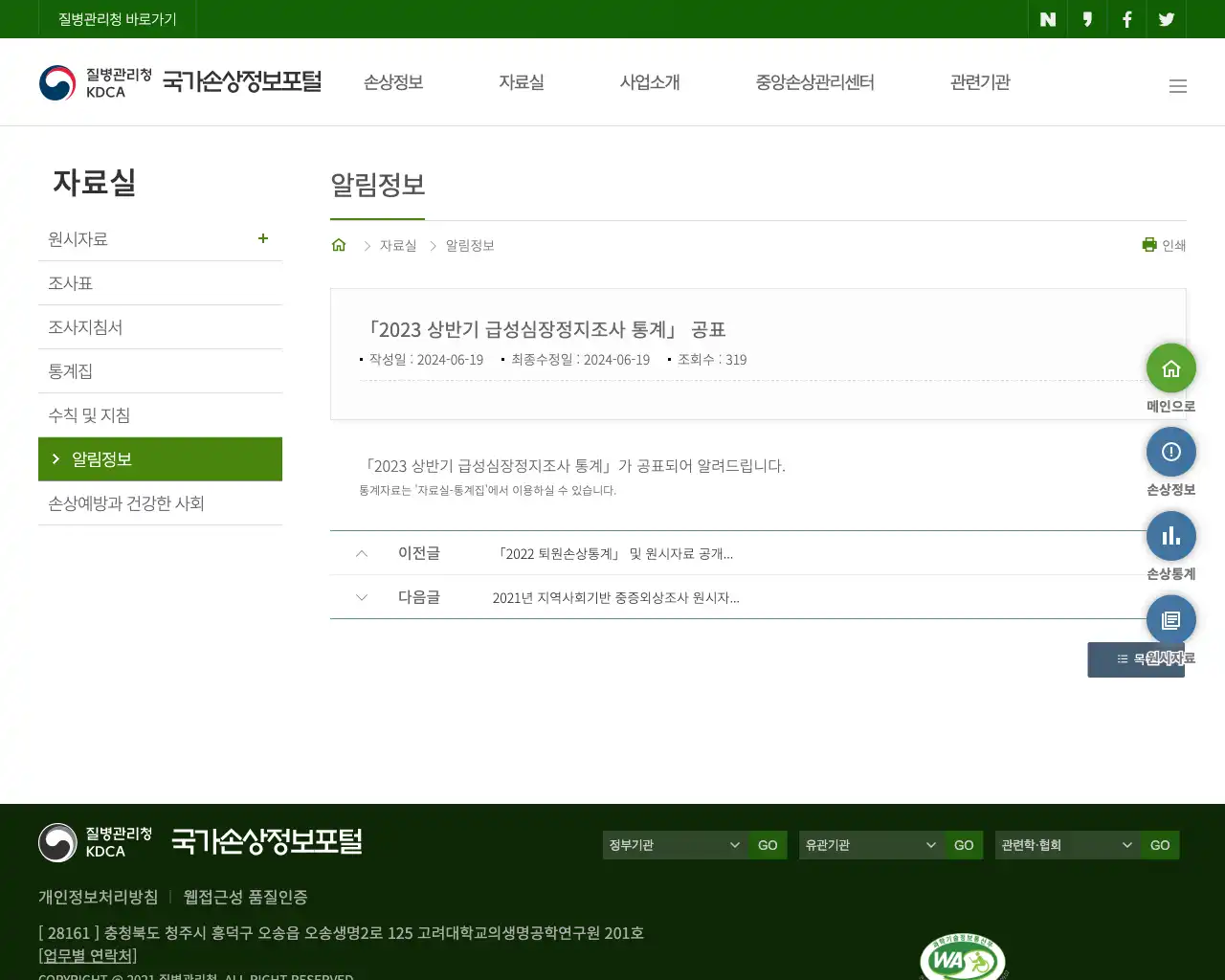This screenshot has width=1225, height=980.
Task: Open the 자료실 top menu
Action: pos(522,82)
